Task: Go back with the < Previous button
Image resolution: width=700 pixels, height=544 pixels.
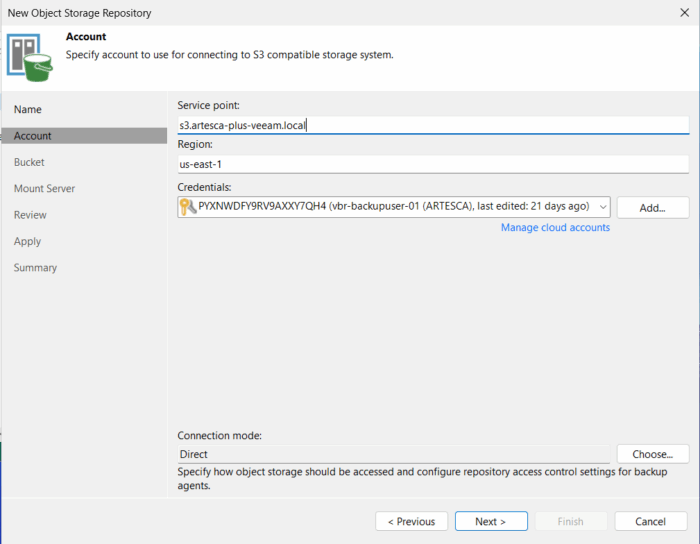Action: tap(411, 521)
